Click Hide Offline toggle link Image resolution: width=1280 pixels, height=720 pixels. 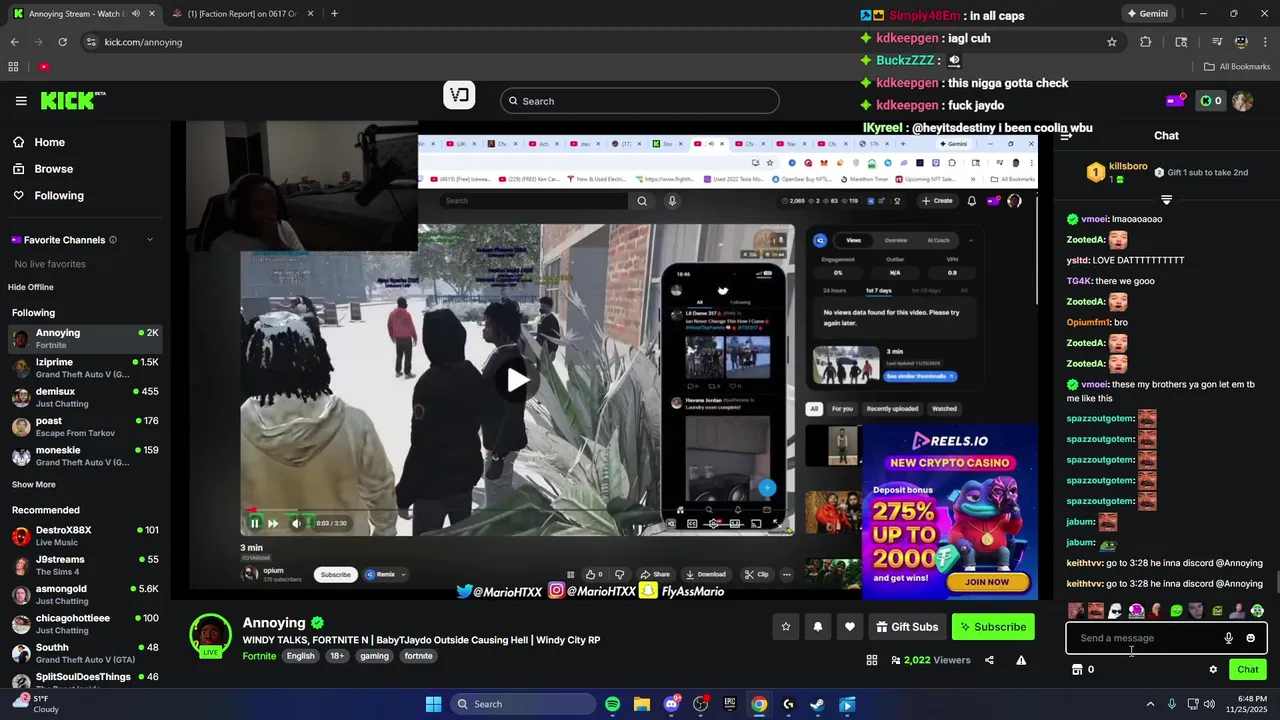pos(31,287)
